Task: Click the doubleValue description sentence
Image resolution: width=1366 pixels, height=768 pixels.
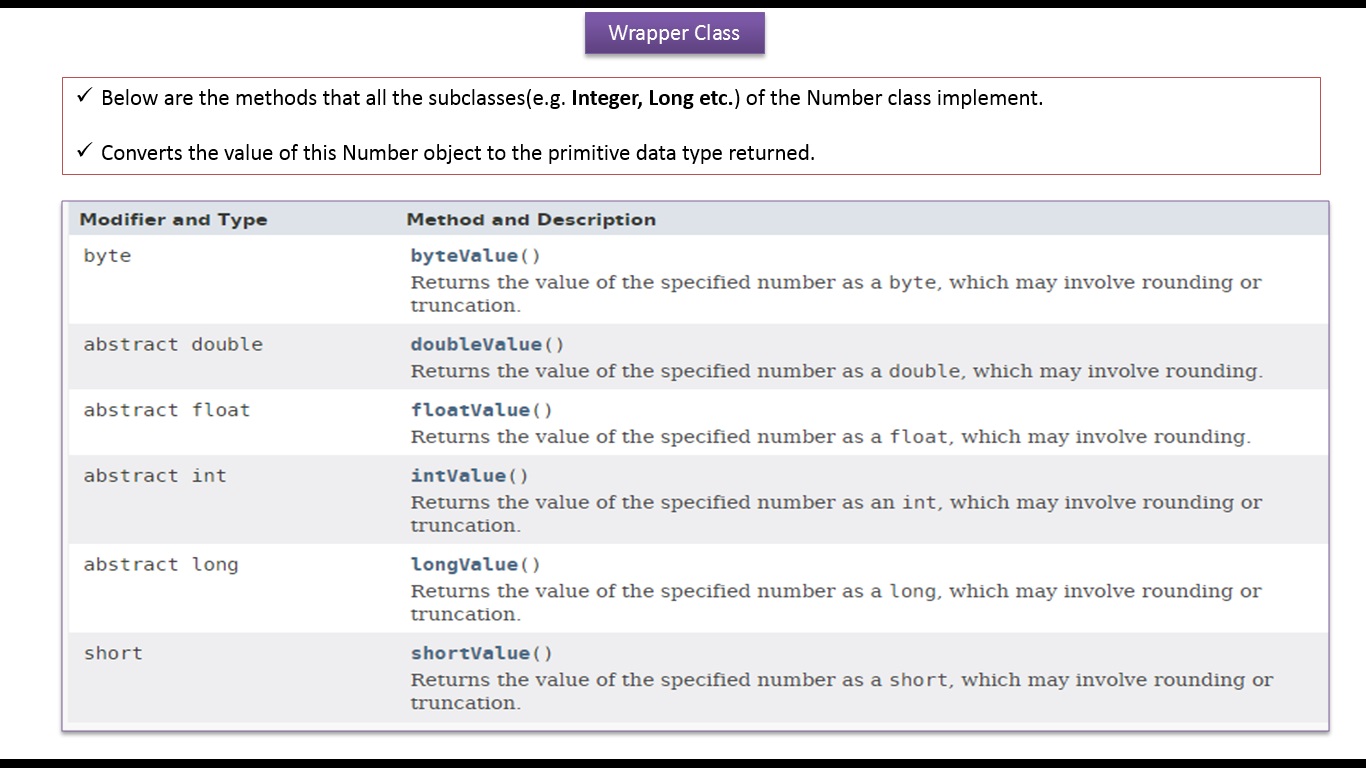Action: click(x=836, y=372)
